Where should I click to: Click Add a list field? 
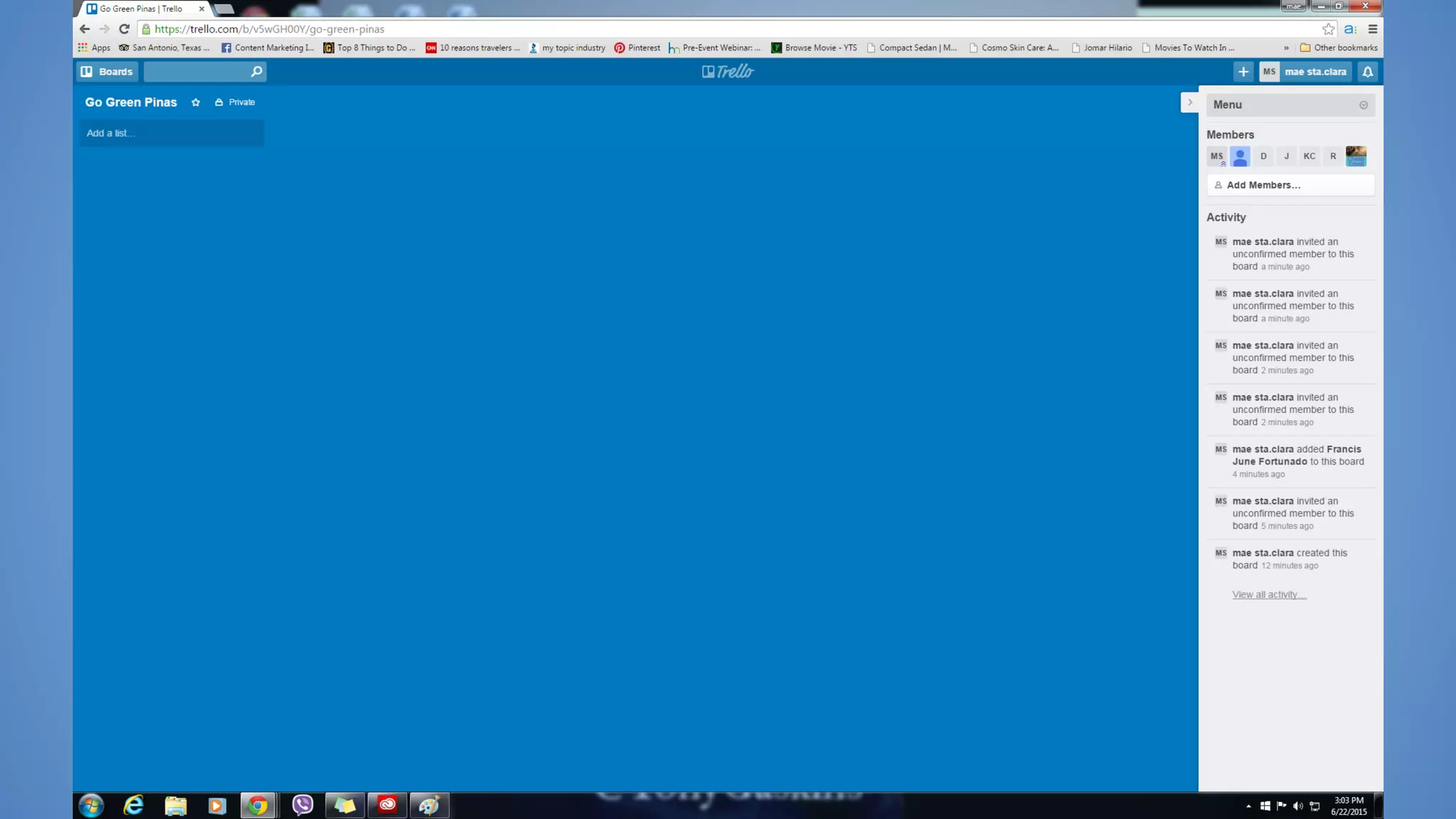[x=171, y=133]
